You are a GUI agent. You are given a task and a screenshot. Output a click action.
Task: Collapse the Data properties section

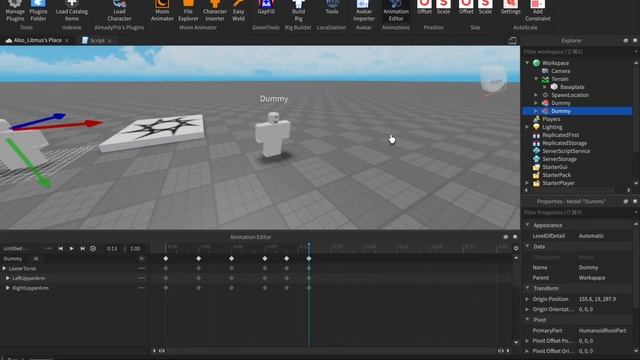coord(527,246)
